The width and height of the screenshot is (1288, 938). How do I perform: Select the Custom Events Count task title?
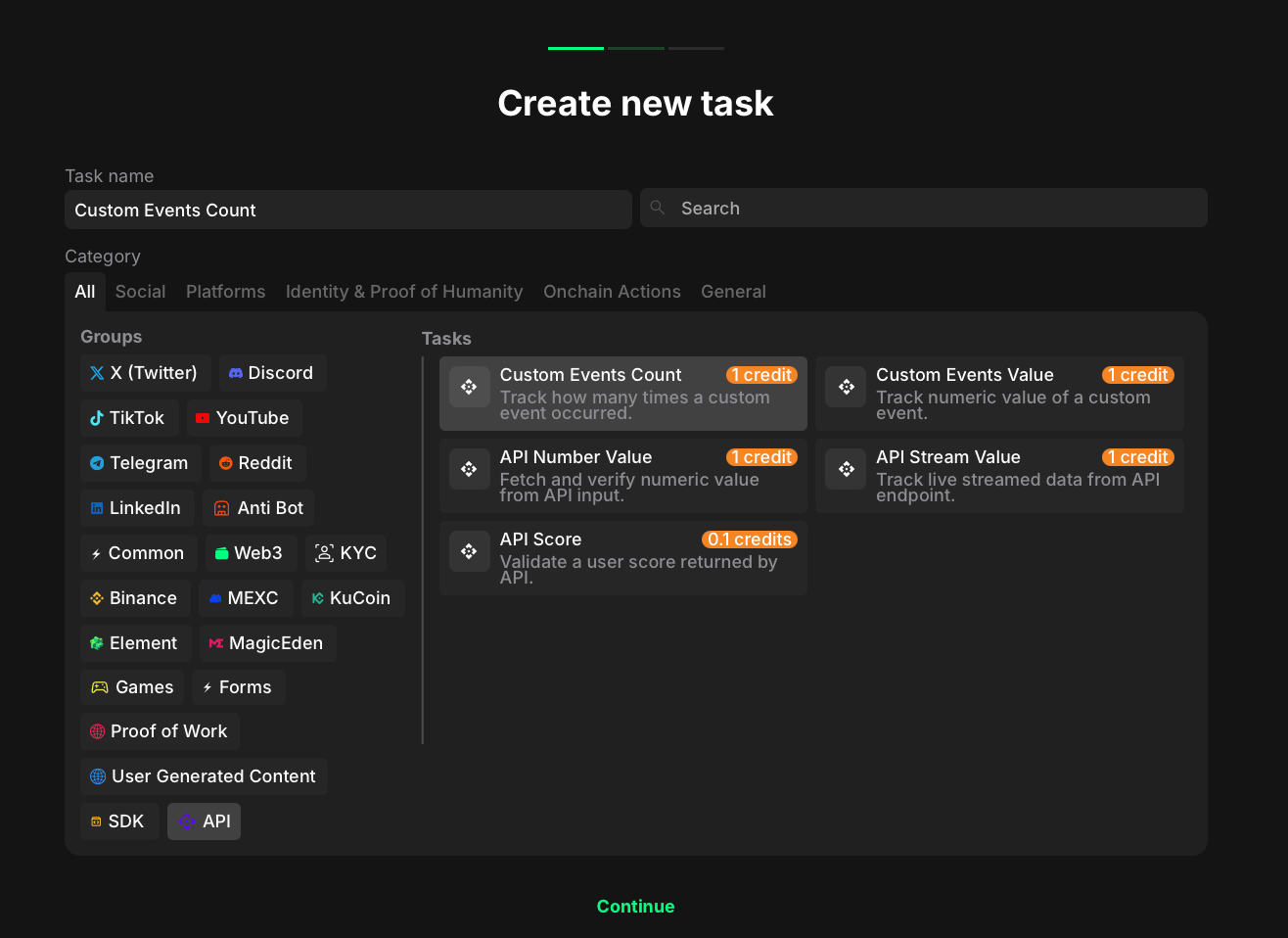coord(590,375)
